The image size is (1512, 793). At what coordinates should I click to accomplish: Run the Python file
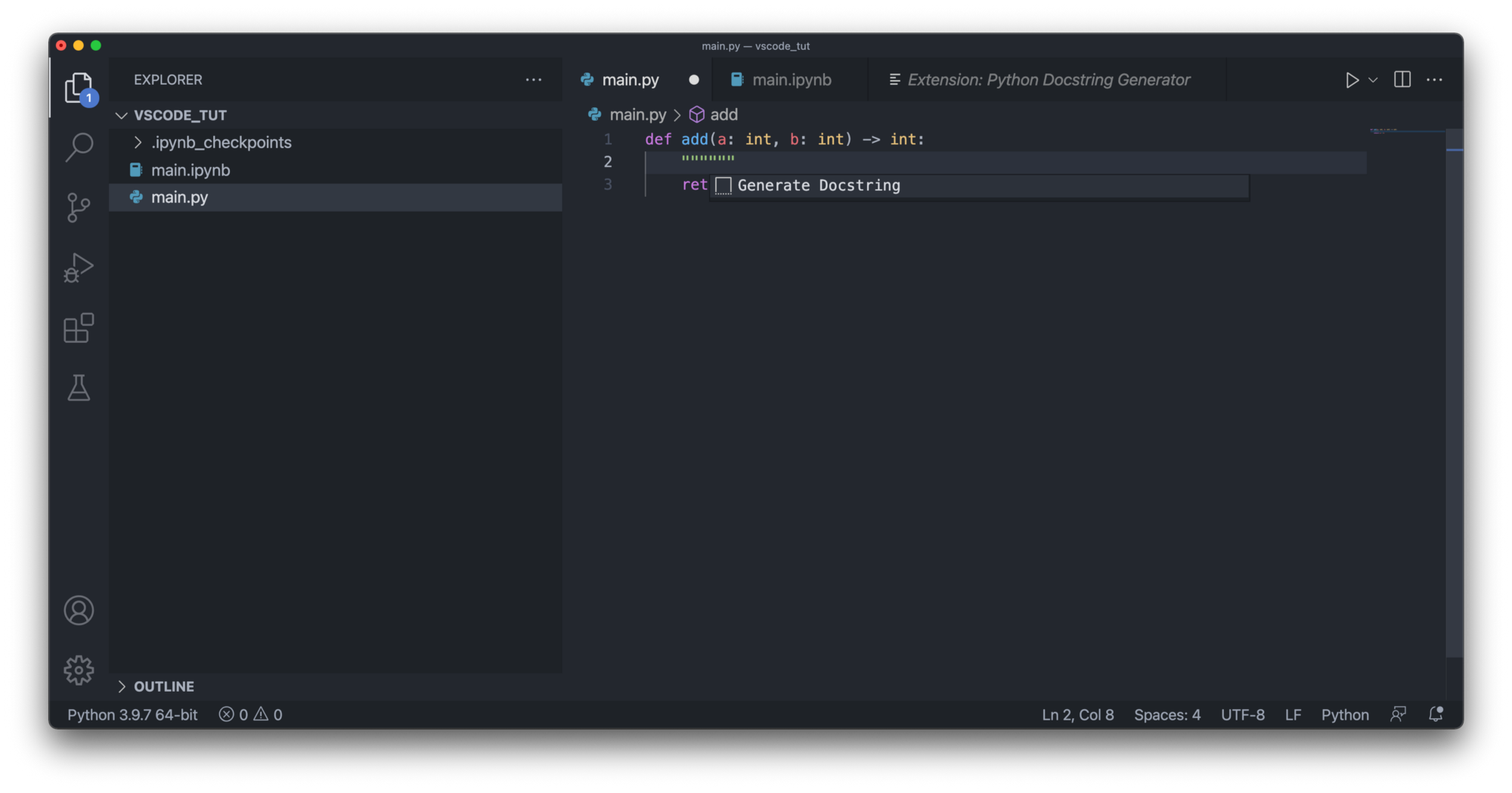[x=1352, y=80]
